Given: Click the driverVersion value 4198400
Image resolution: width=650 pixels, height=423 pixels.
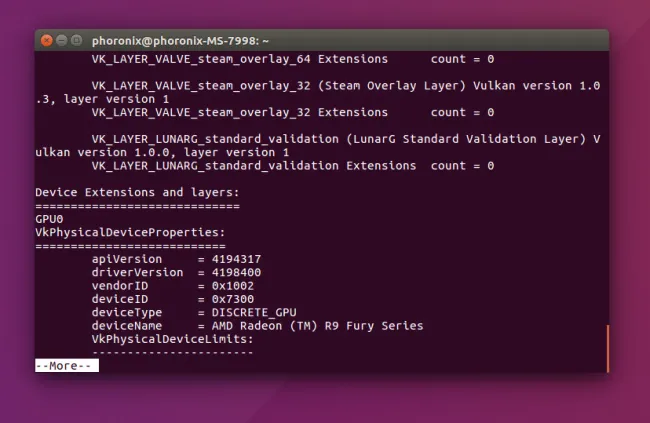Looking at the screenshot, I should [236, 272].
